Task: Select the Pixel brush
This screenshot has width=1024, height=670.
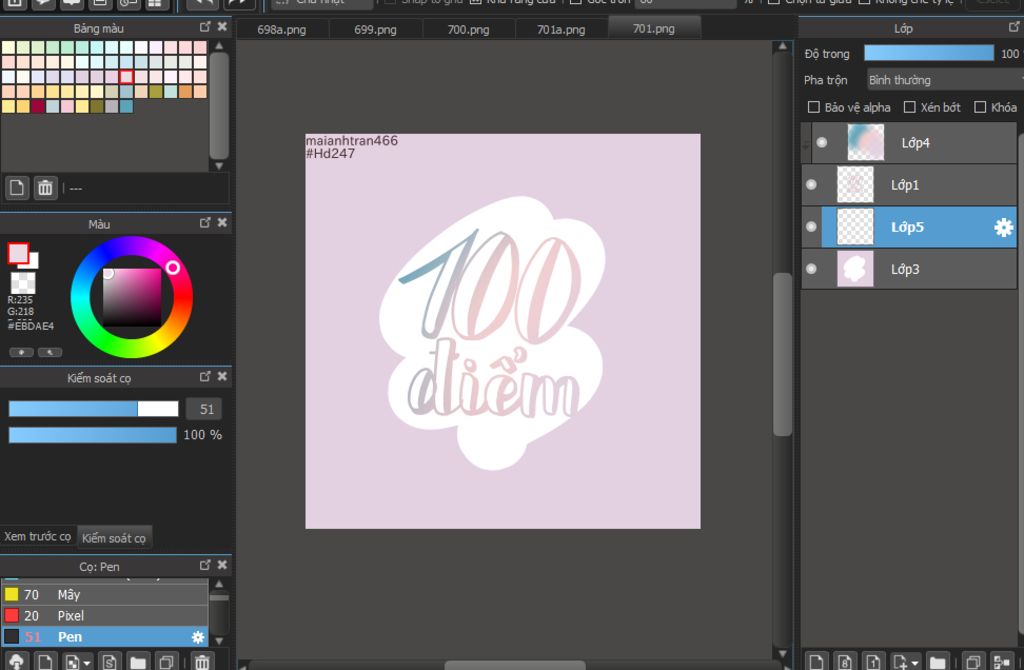Action: [x=104, y=615]
